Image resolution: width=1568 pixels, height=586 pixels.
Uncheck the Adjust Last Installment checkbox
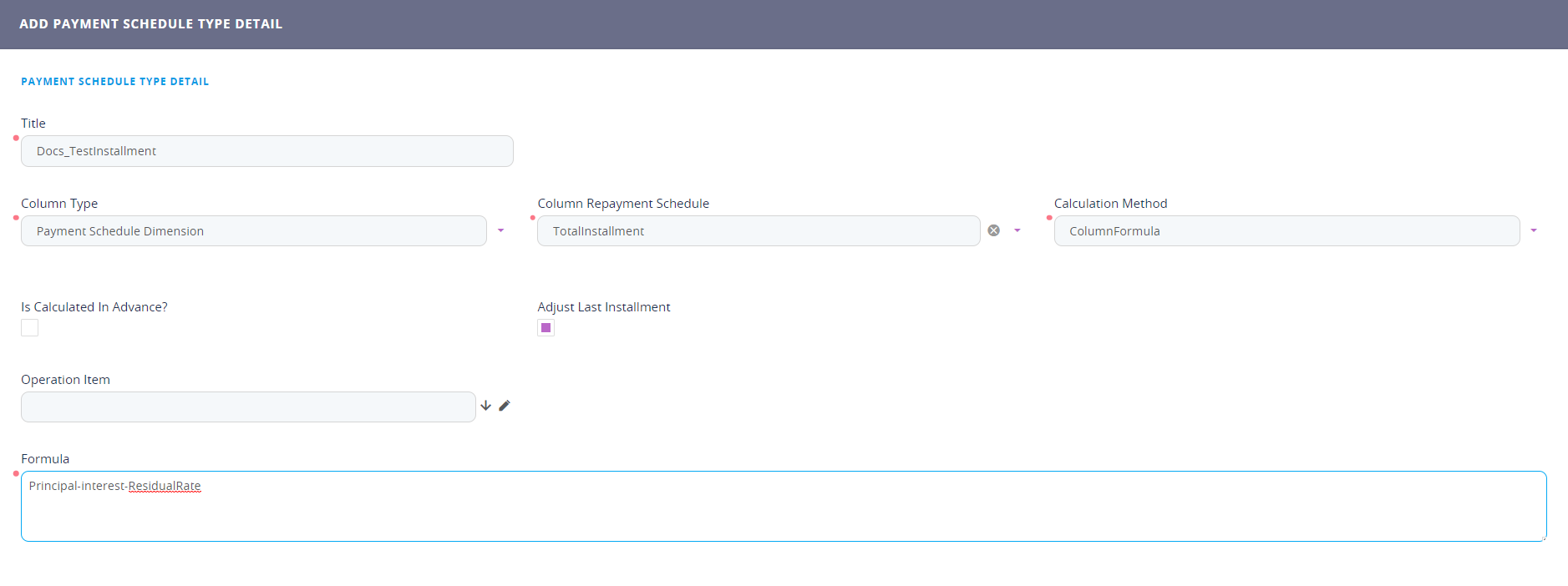click(546, 328)
